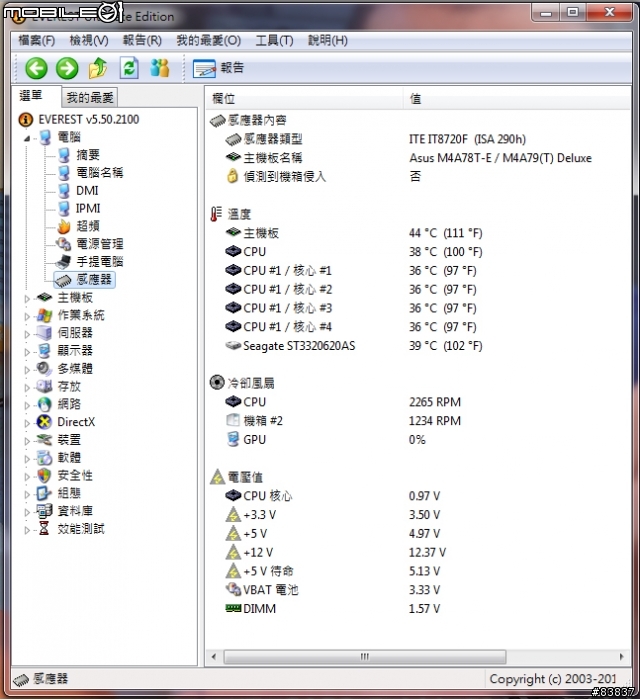
Task: Click the 冷卻風扇 fan icon
Action: [217, 383]
